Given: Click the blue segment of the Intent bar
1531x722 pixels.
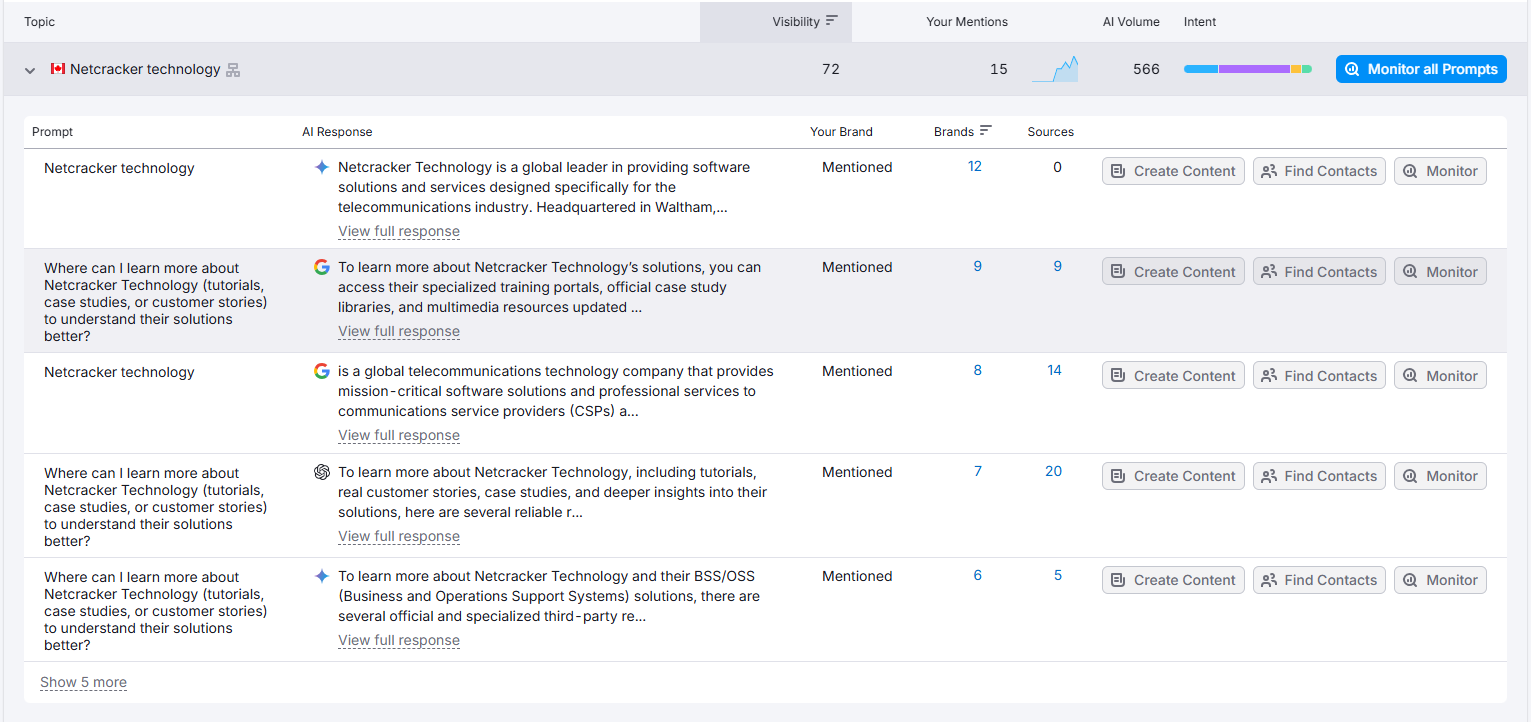Looking at the screenshot, I should 1201,69.
